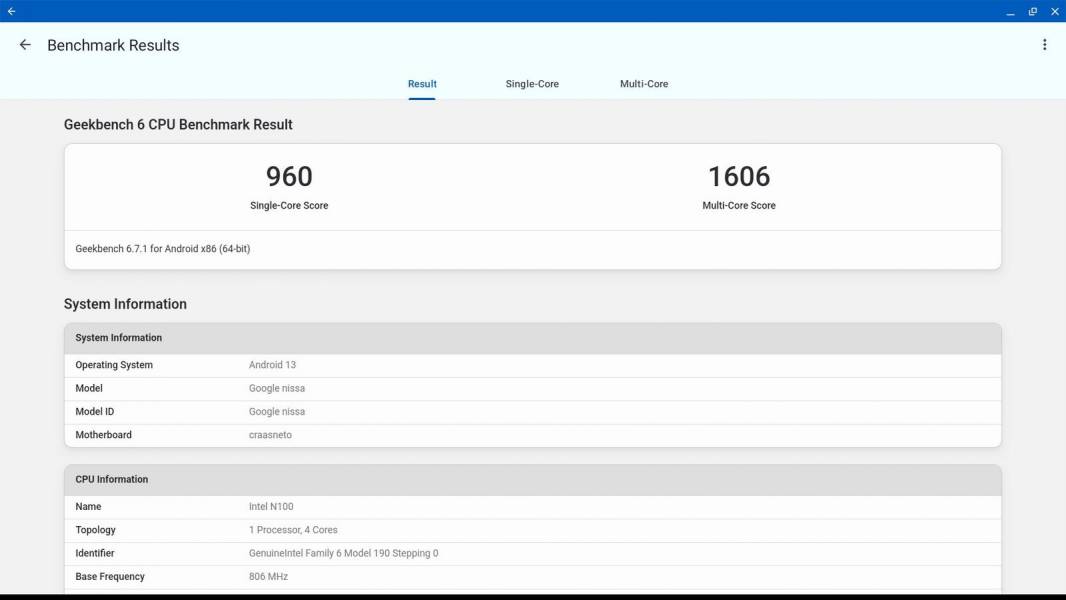Viewport: 1066px width, 600px height.
Task: Click the Model ID Google nissa row
Action: click(532, 412)
